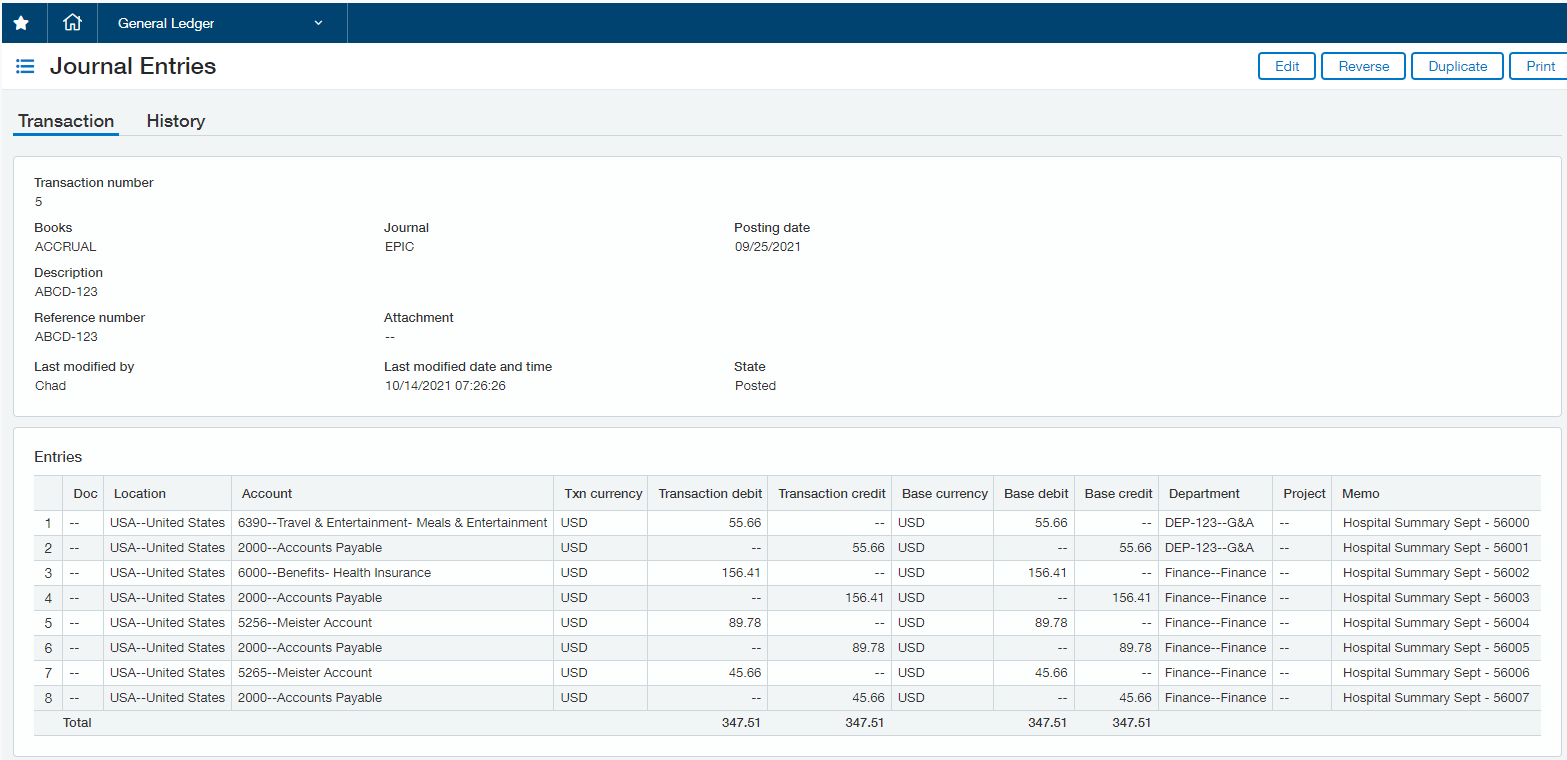This screenshot has width=1567, height=760.
Task: Go to the Home icon
Action: point(72,23)
